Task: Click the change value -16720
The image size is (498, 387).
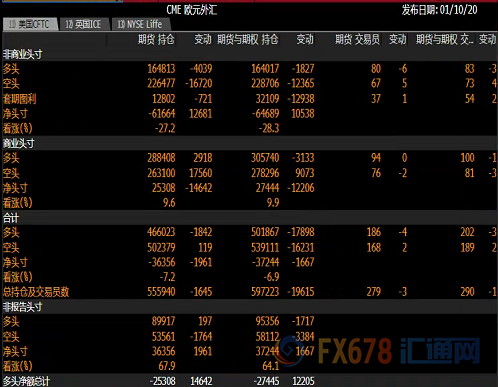Action: click(199, 83)
